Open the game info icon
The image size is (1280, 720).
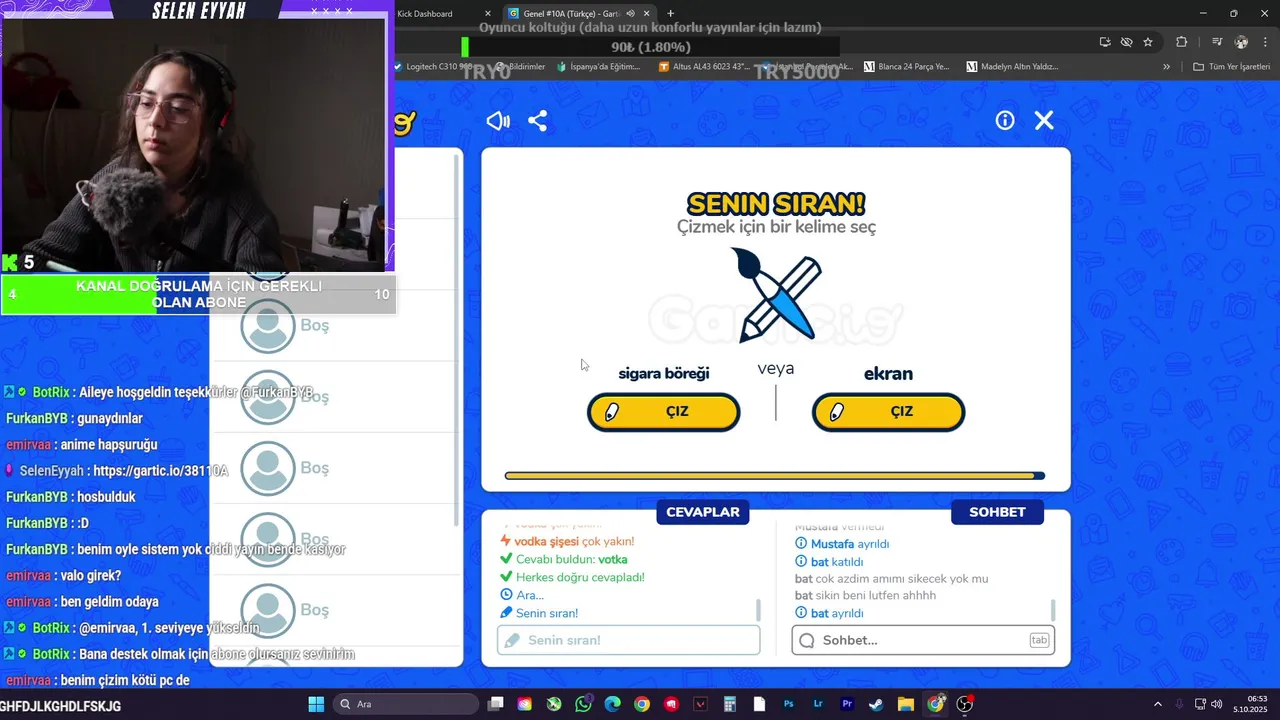pyautogui.click(x=1005, y=120)
